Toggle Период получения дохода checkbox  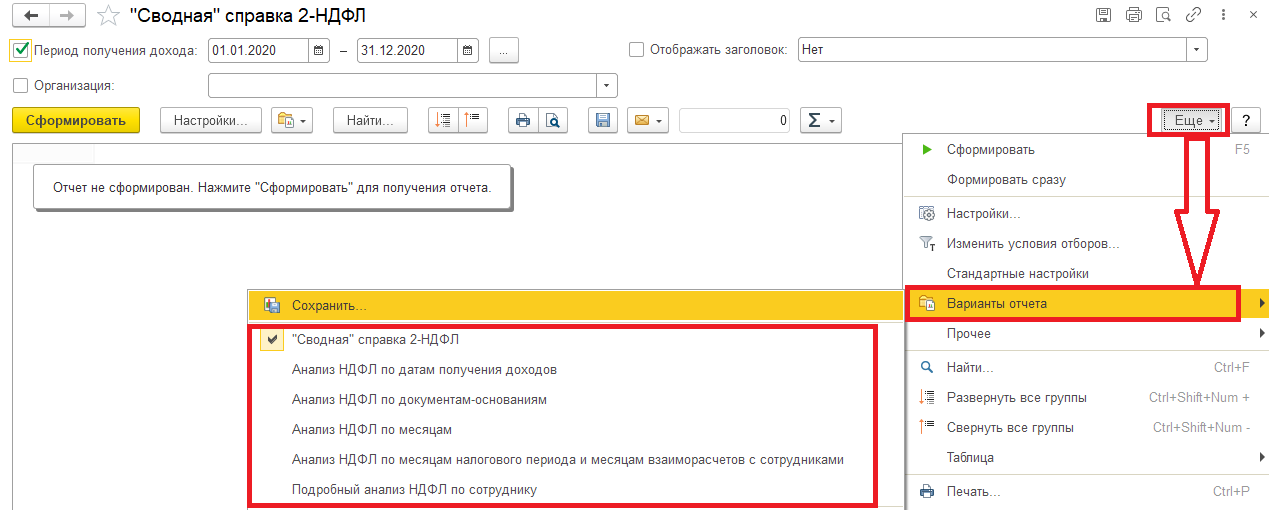click(x=21, y=50)
